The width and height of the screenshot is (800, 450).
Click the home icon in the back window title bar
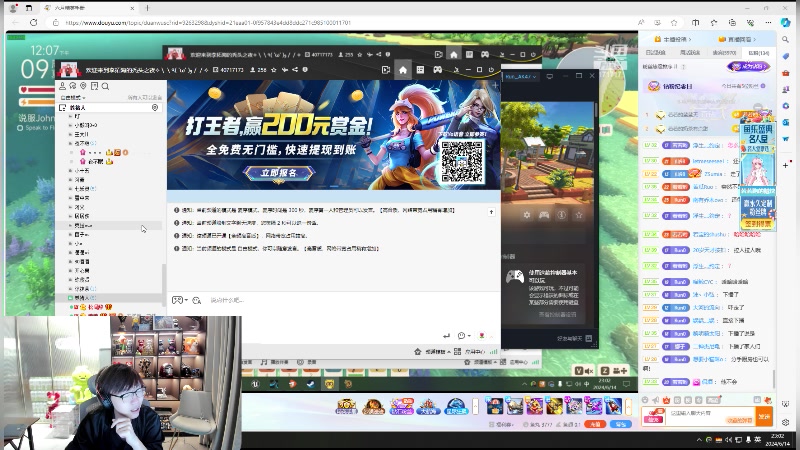[453, 54]
